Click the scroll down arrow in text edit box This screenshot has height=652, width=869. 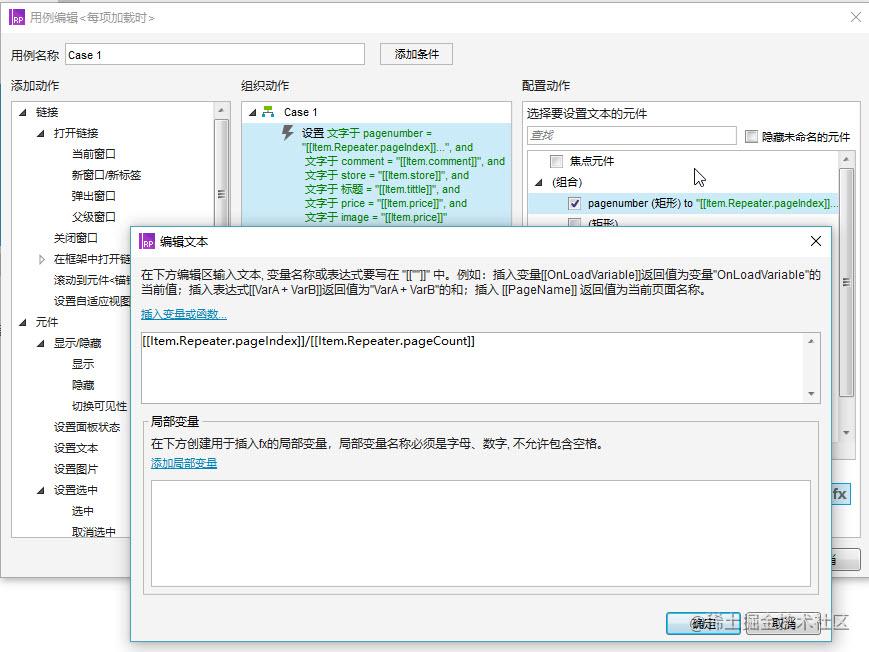[811, 394]
